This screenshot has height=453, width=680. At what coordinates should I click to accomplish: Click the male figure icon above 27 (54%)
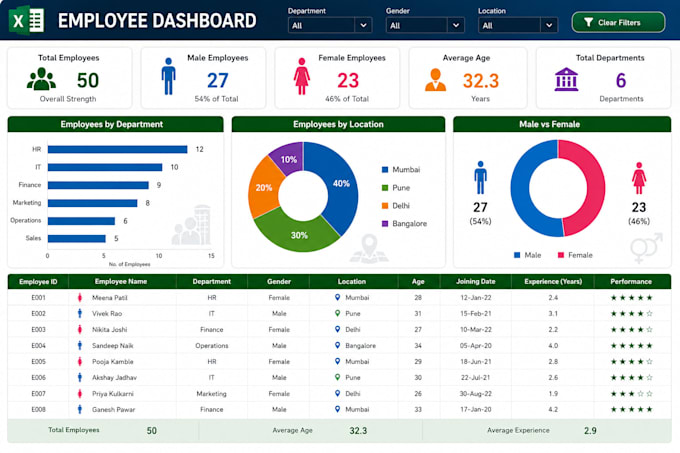(x=481, y=178)
